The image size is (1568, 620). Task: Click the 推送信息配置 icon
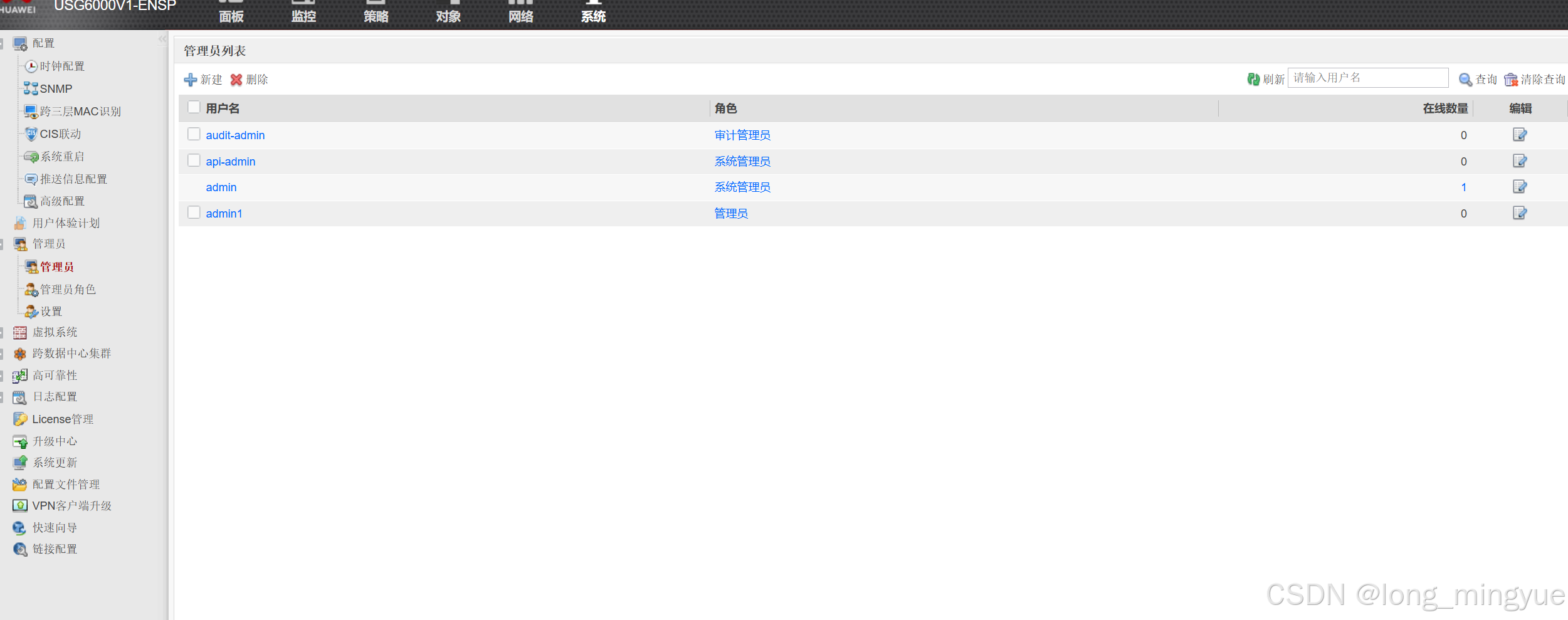[x=31, y=179]
